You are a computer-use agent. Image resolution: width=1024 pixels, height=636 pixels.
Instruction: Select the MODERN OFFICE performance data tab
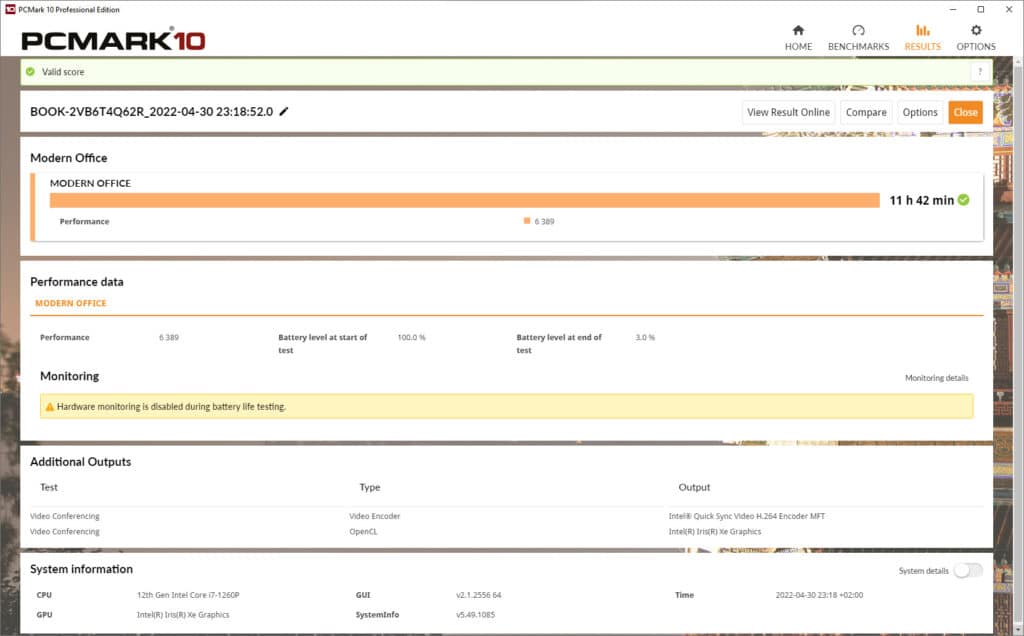tap(71, 303)
